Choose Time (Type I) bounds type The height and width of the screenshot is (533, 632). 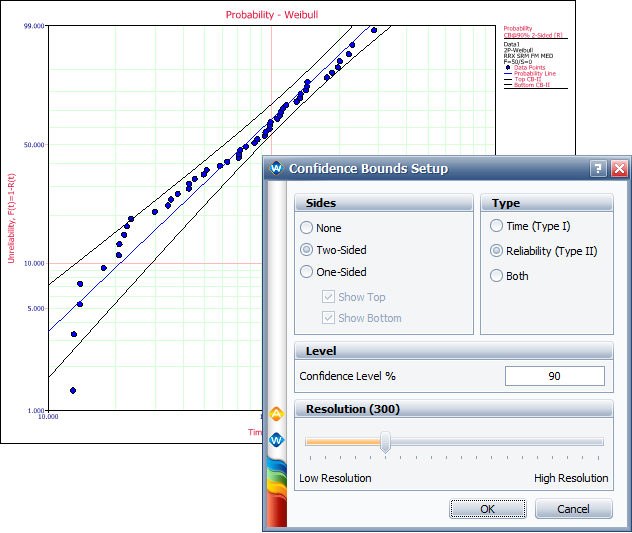[x=496, y=227]
